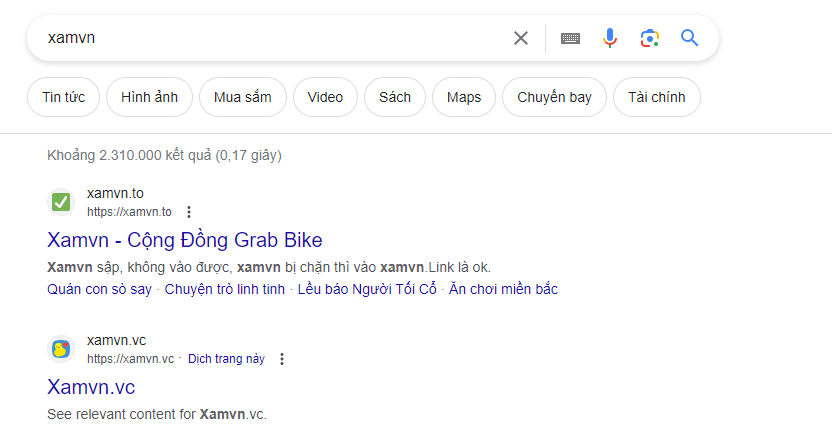
Task: Select the Mua sắm filter
Action: click(x=243, y=97)
